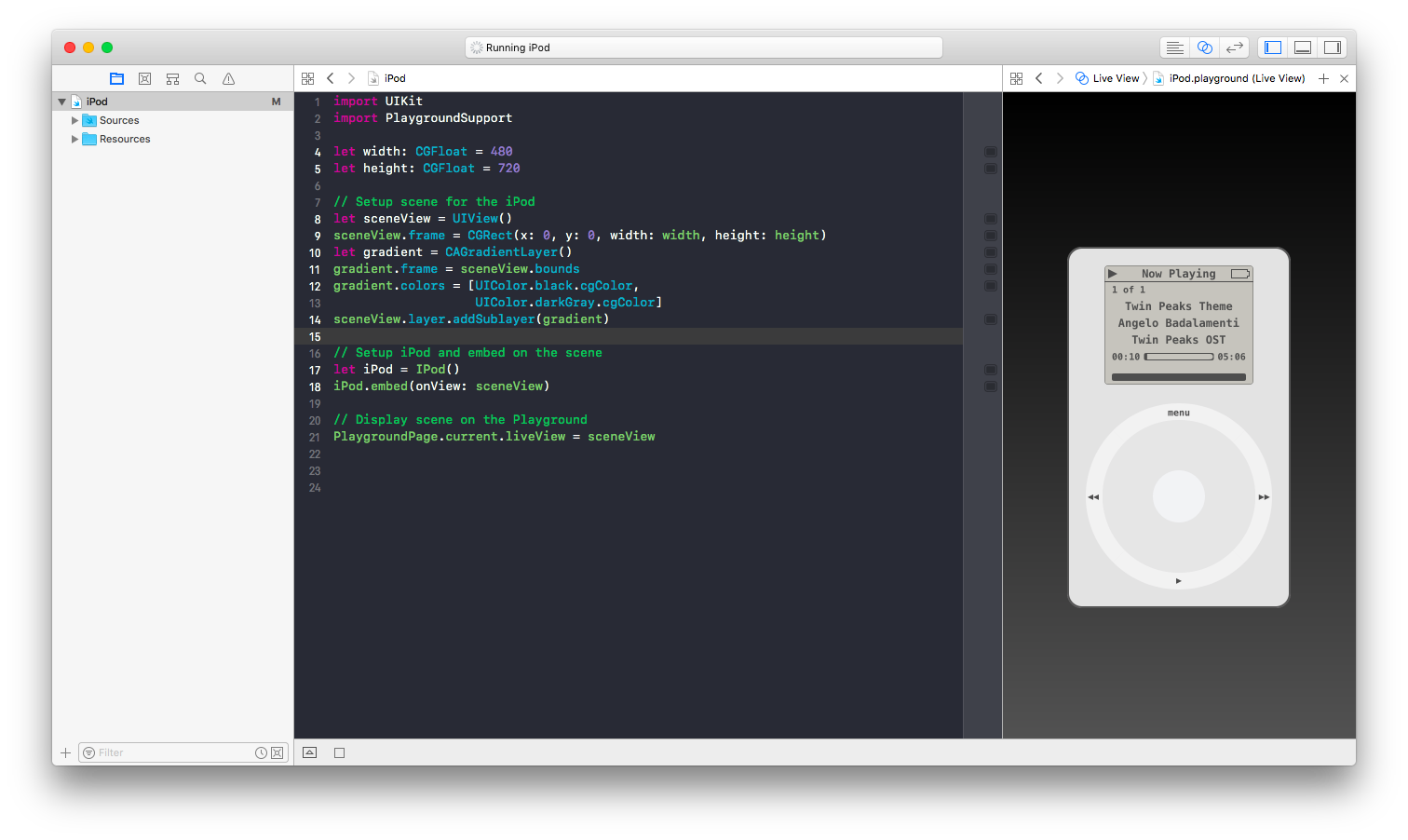Expand the Resources folder
1408x840 pixels.
[75, 140]
